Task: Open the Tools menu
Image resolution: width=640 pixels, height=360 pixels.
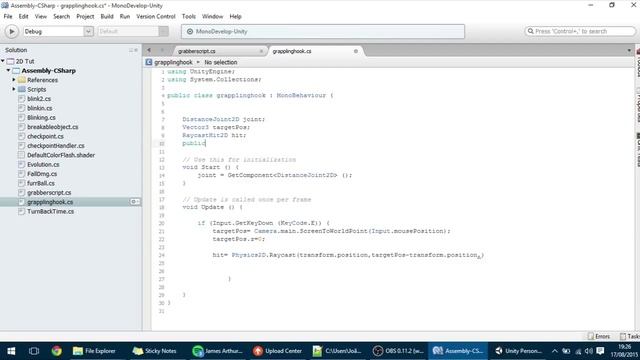Action: [189, 16]
